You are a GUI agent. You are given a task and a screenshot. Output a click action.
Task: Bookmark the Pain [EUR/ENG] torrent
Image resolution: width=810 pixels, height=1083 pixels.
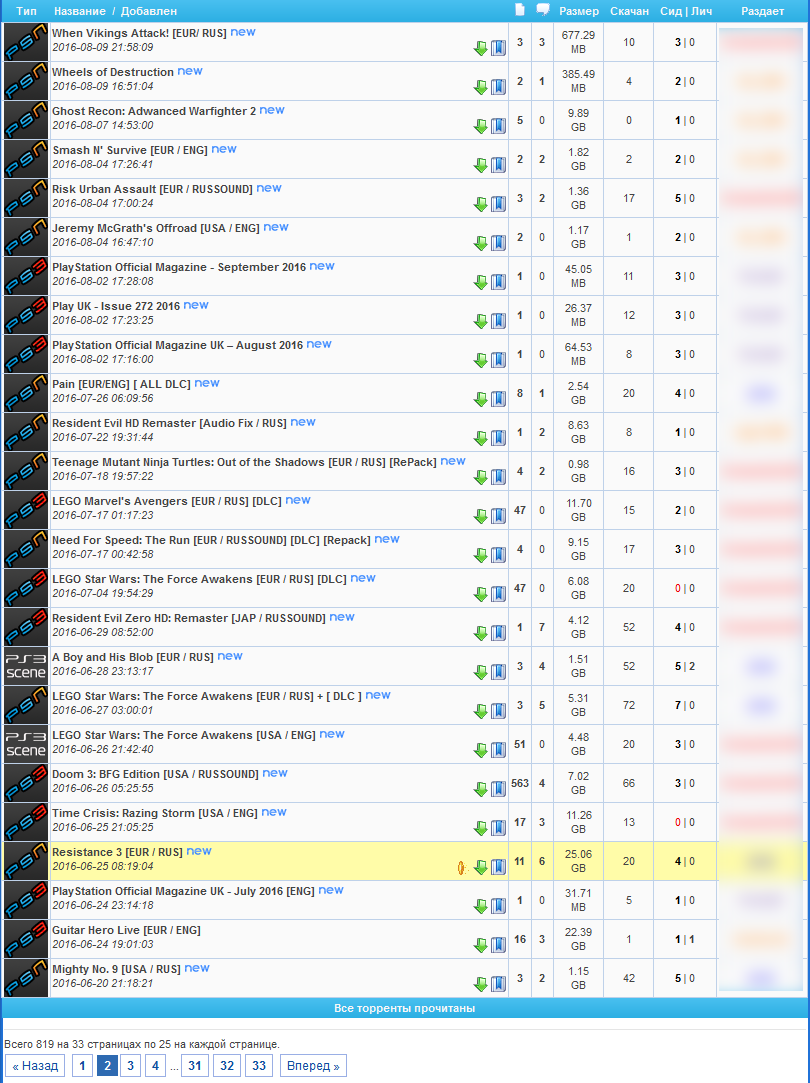498,399
